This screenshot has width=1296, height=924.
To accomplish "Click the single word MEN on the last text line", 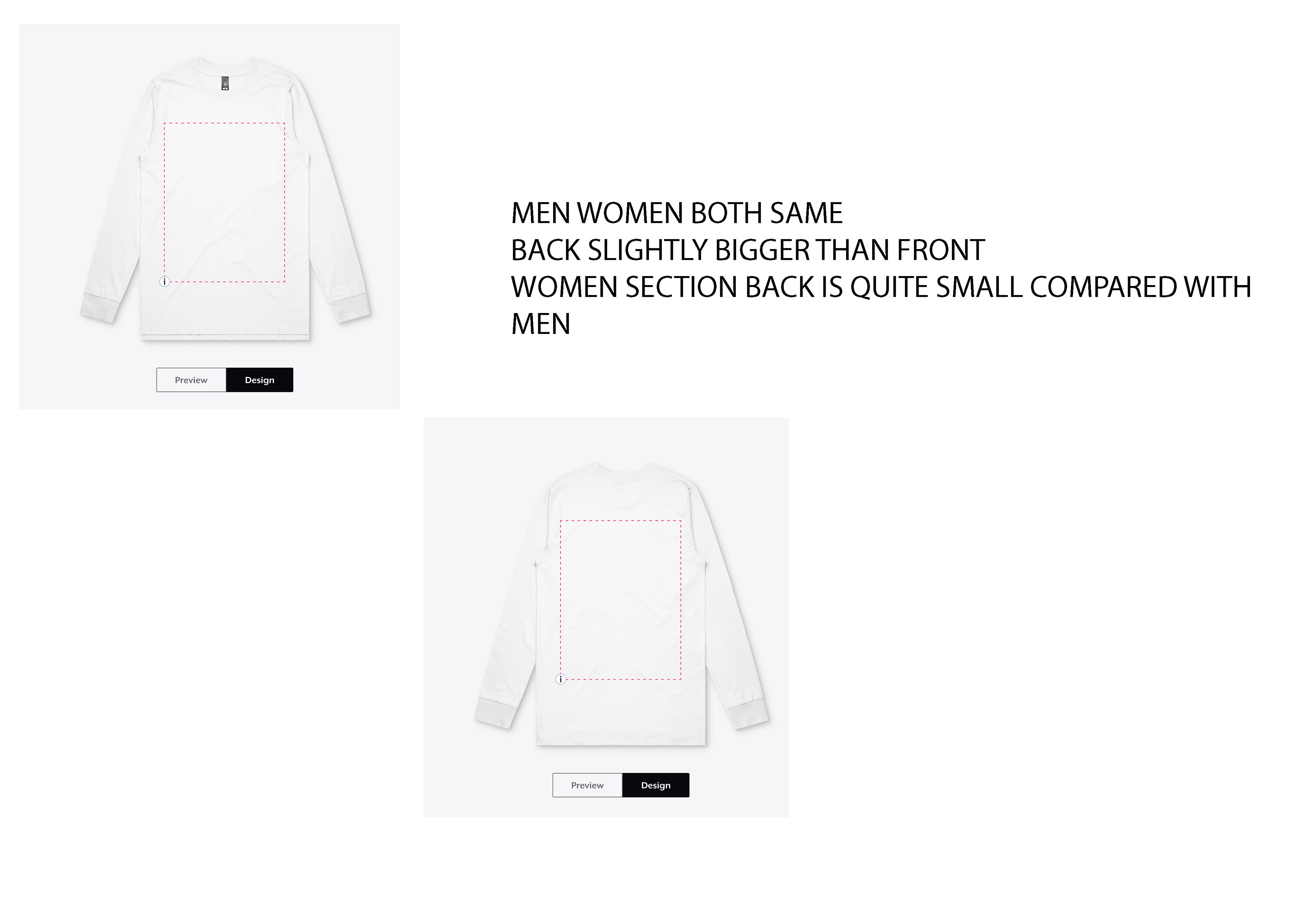I will point(541,324).
